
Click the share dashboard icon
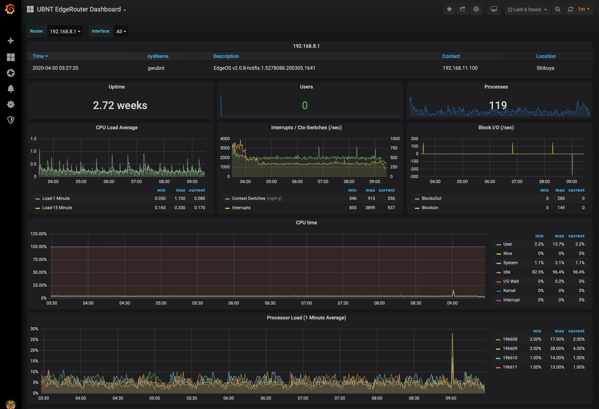pos(463,9)
